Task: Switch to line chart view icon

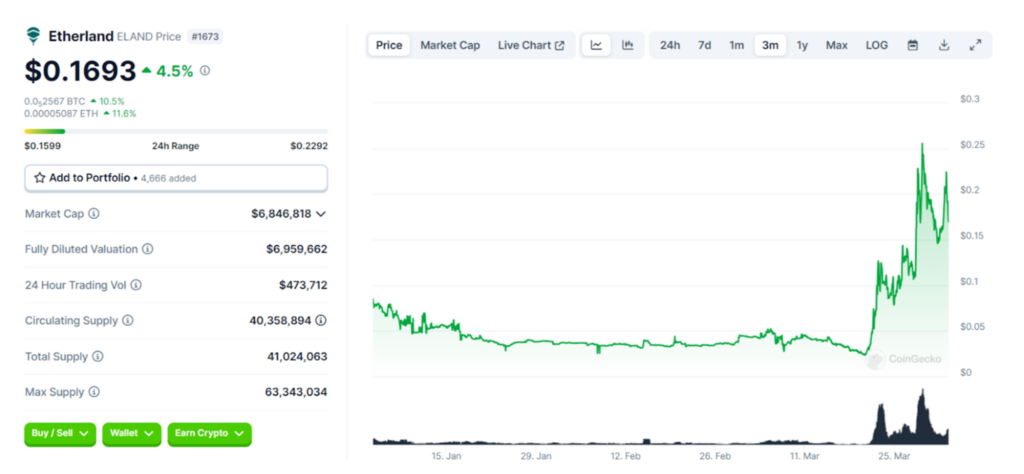Action: point(596,45)
